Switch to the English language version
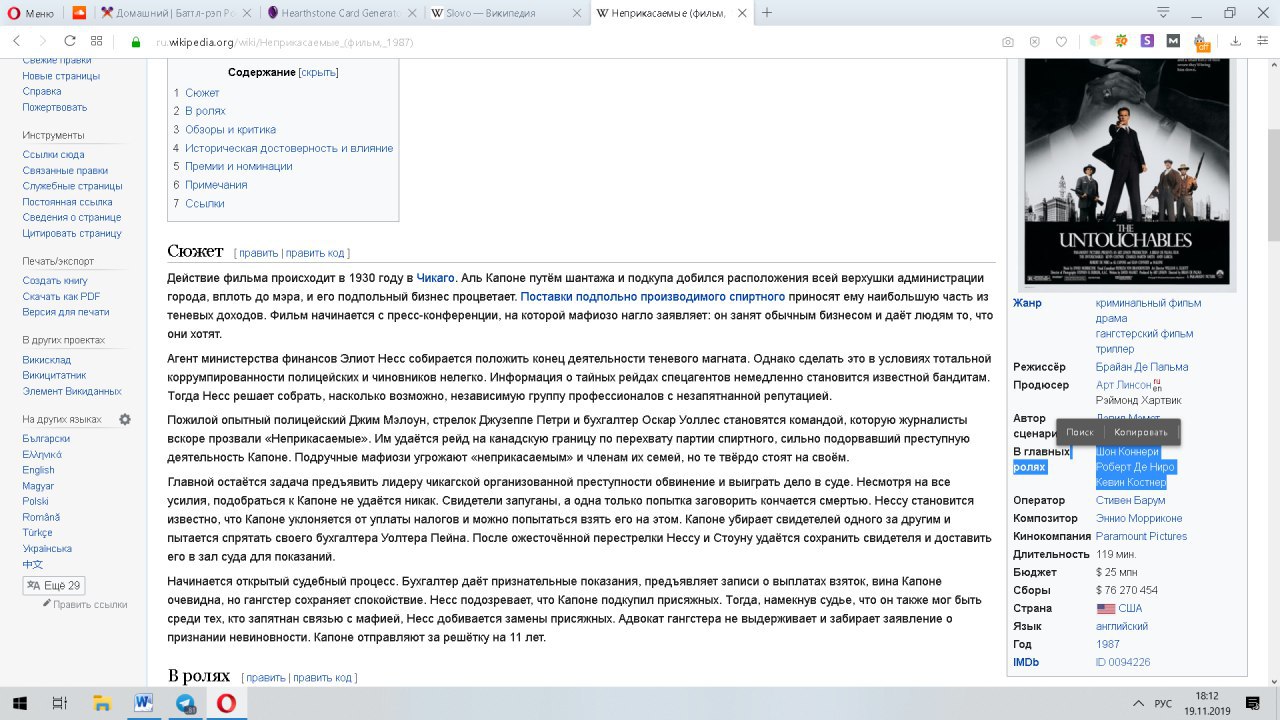The width and height of the screenshot is (1280, 720). [38, 470]
